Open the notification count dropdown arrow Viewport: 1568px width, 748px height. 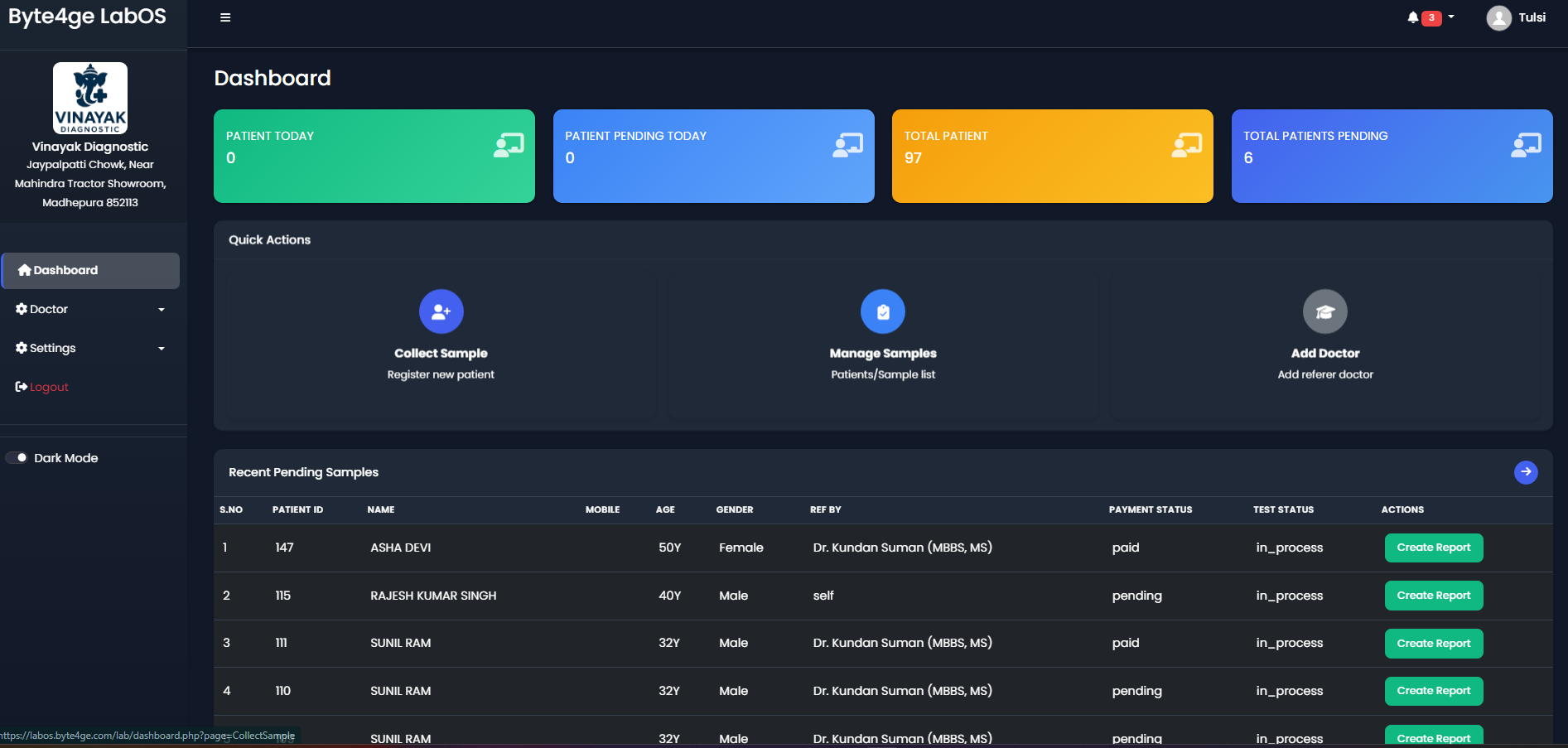(1451, 17)
